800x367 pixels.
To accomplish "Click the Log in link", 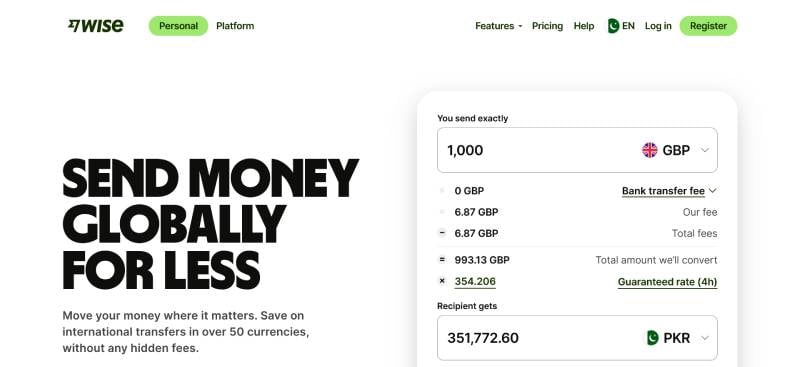I will pos(658,26).
